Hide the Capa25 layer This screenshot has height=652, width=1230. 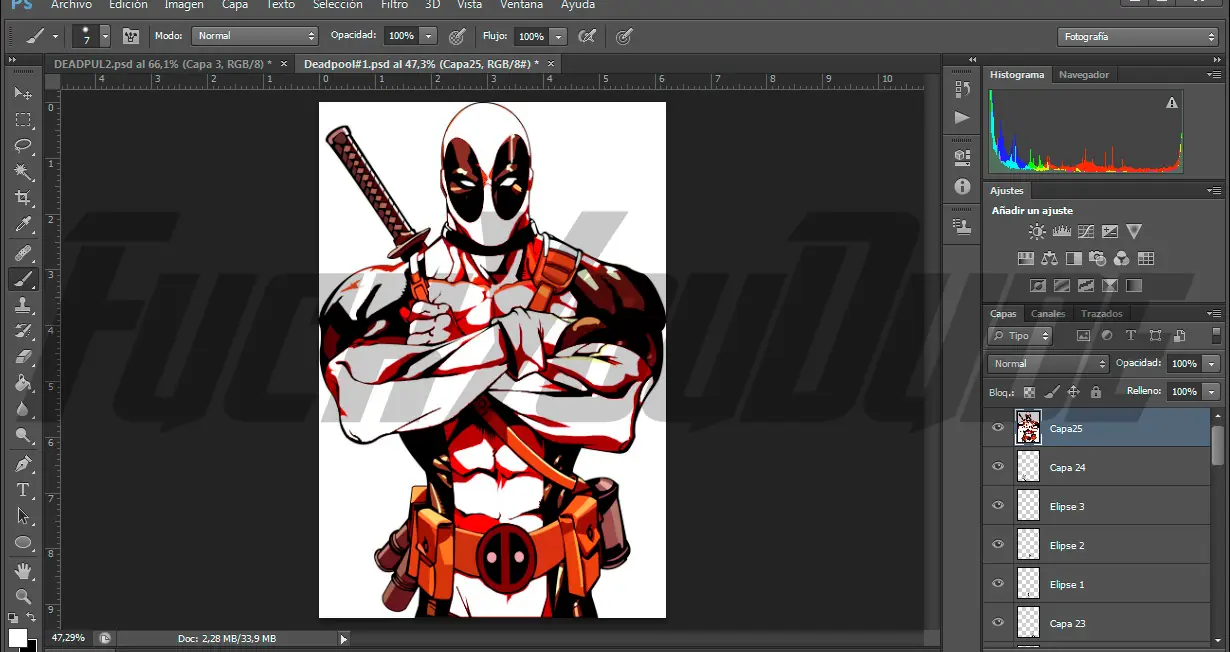(x=997, y=428)
